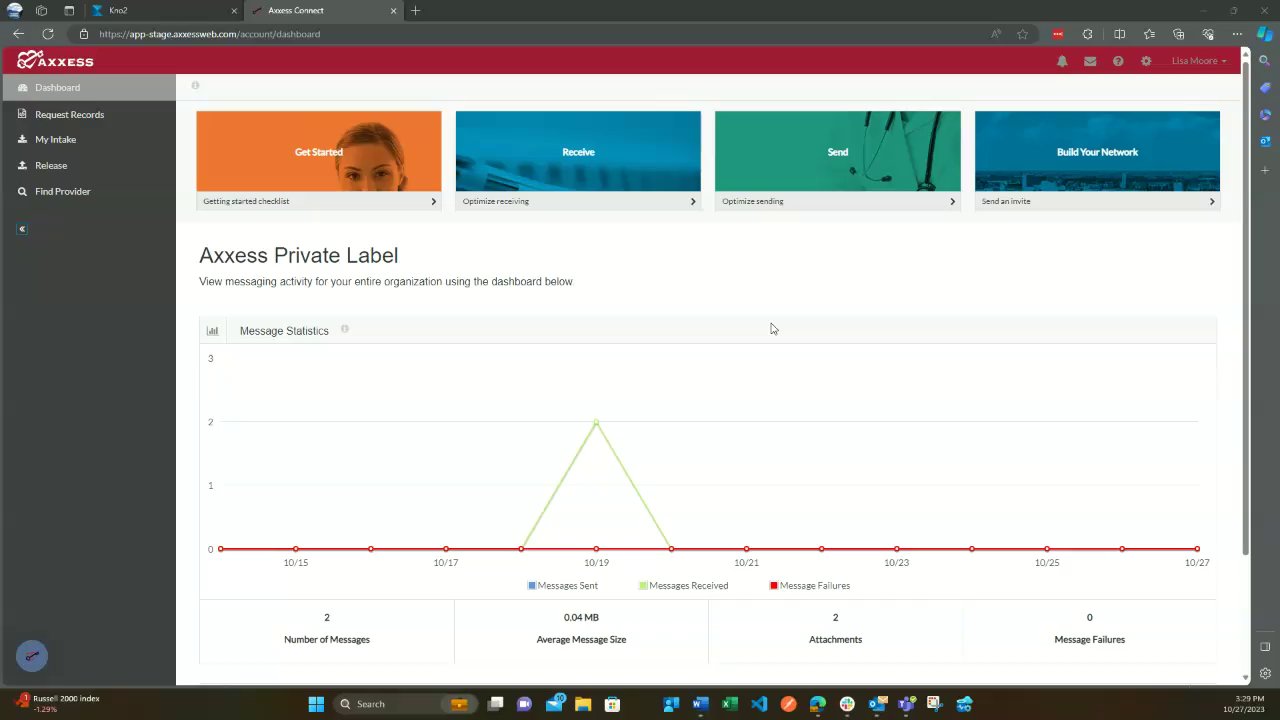Open the Getting started checklist link
This screenshot has width=1280, height=720.
coord(246,201)
